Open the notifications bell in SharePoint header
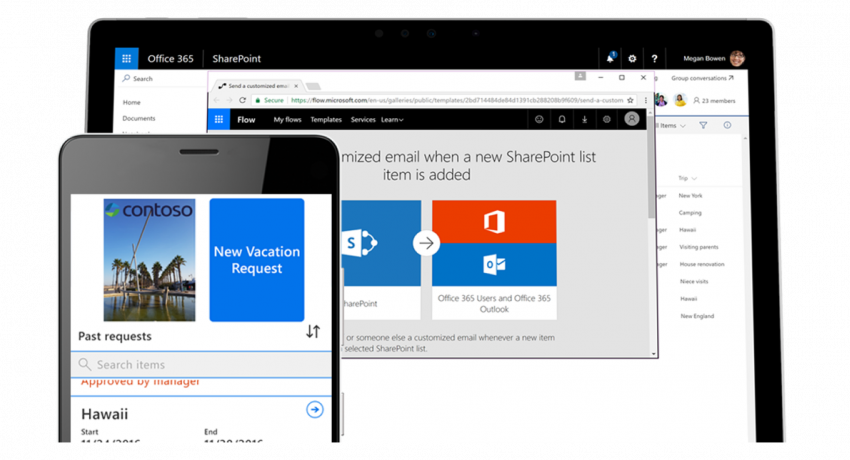 point(610,58)
